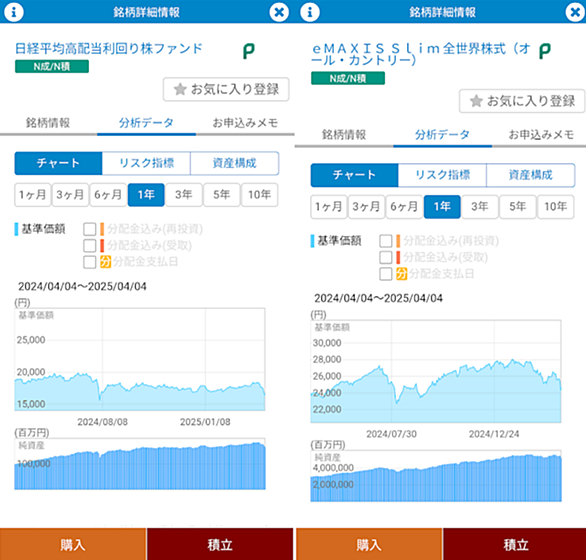Set right chart period to 1ヶ月

(x=329, y=207)
